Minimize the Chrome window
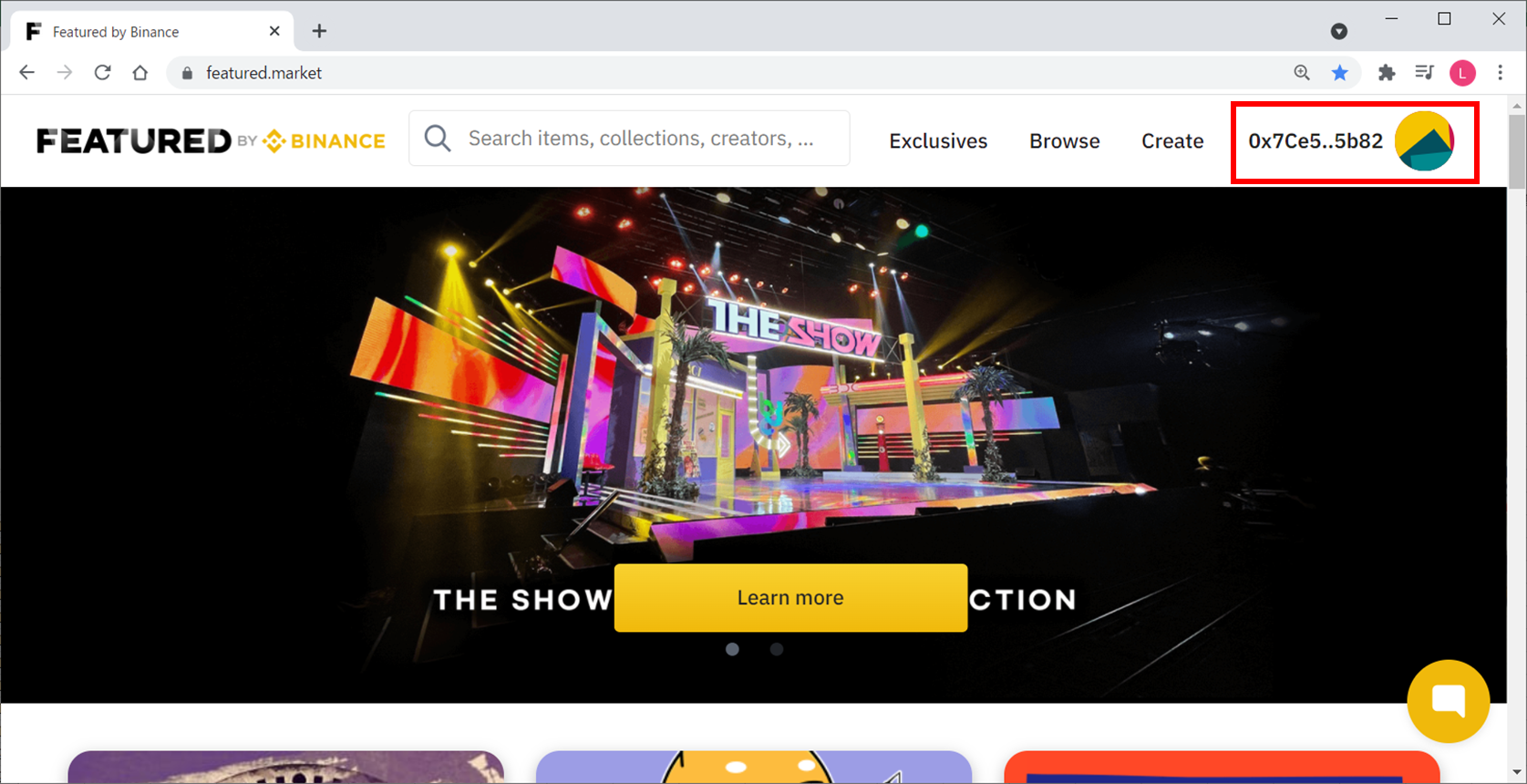The height and width of the screenshot is (784, 1527). click(x=1391, y=18)
